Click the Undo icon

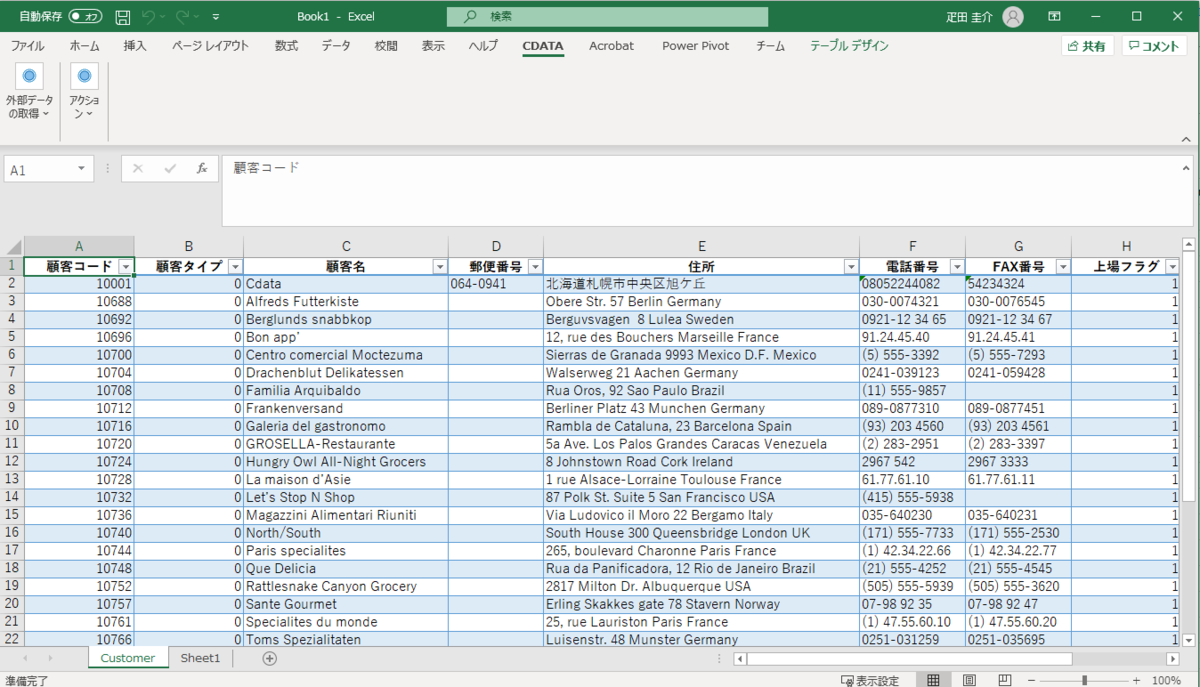(x=149, y=15)
